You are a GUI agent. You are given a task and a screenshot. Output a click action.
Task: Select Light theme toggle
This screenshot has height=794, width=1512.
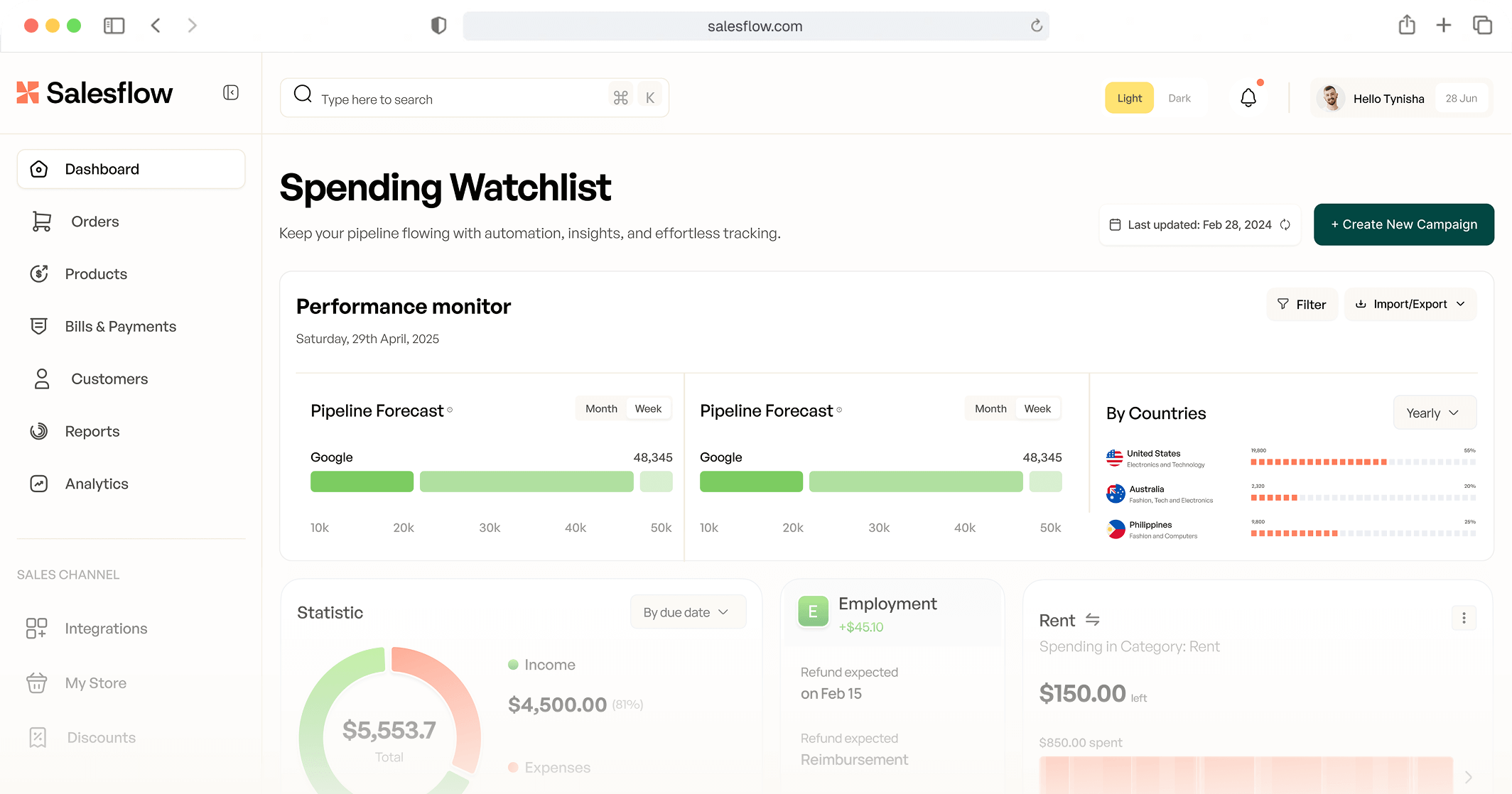[x=1129, y=98]
